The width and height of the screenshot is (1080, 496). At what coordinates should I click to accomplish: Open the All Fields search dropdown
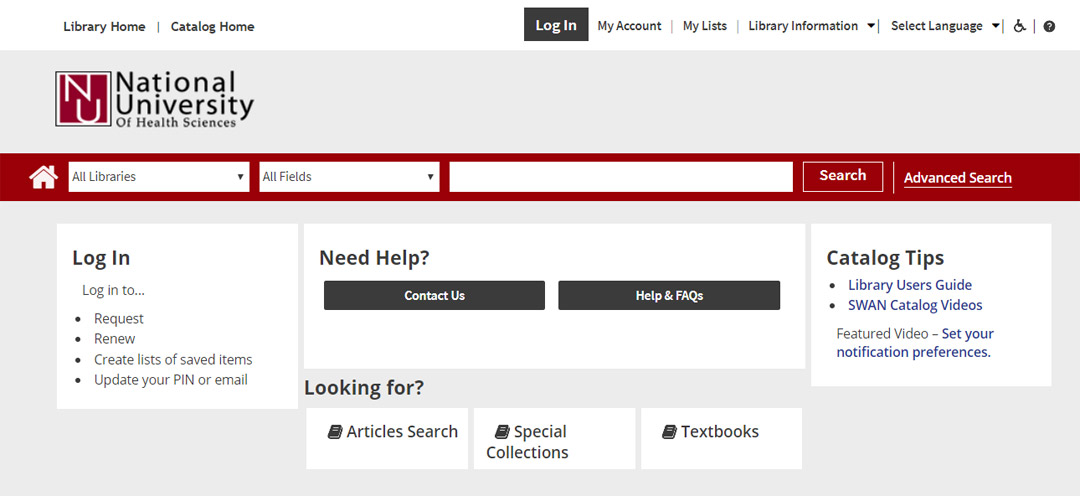(349, 177)
